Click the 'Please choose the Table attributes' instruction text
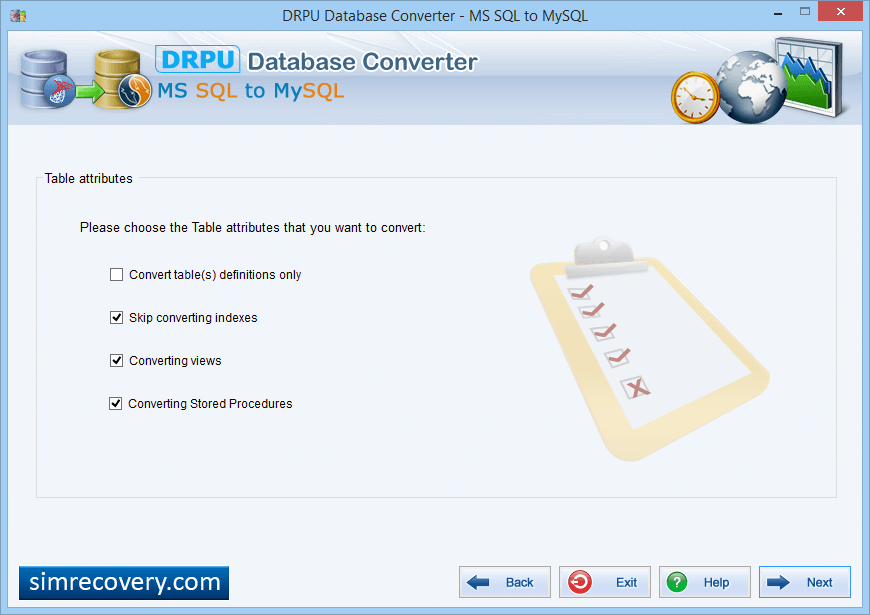 tap(252, 228)
